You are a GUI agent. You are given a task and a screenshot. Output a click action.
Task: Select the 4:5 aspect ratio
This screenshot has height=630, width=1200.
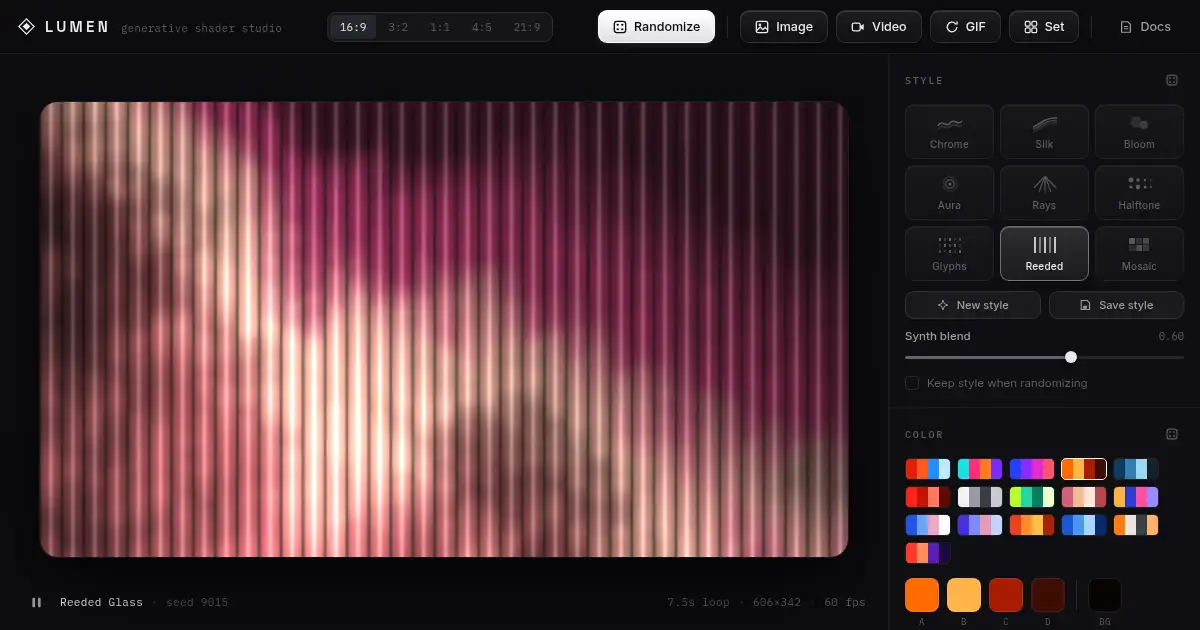point(482,27)
